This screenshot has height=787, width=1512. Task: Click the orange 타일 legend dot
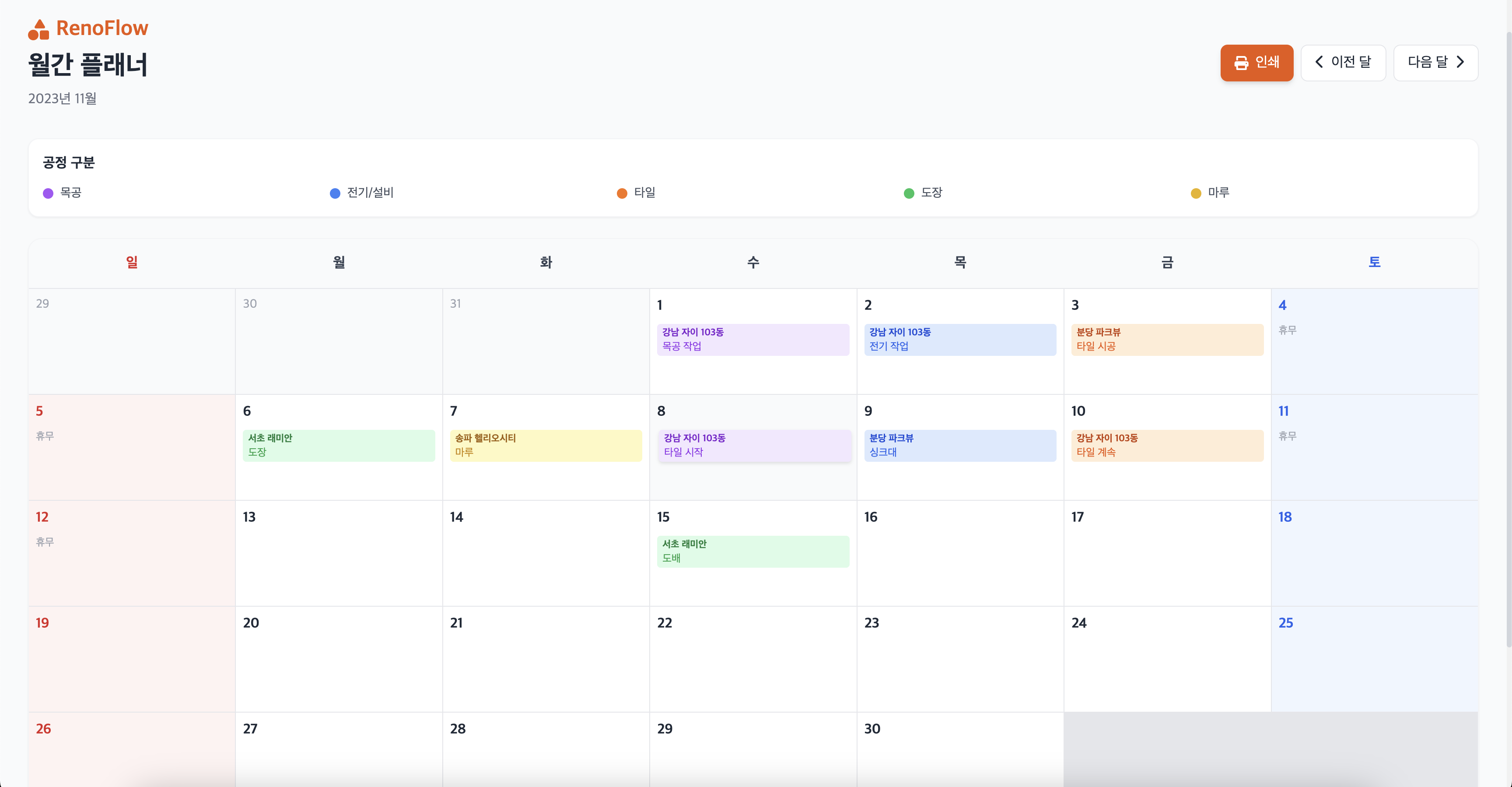pos(622,193)
